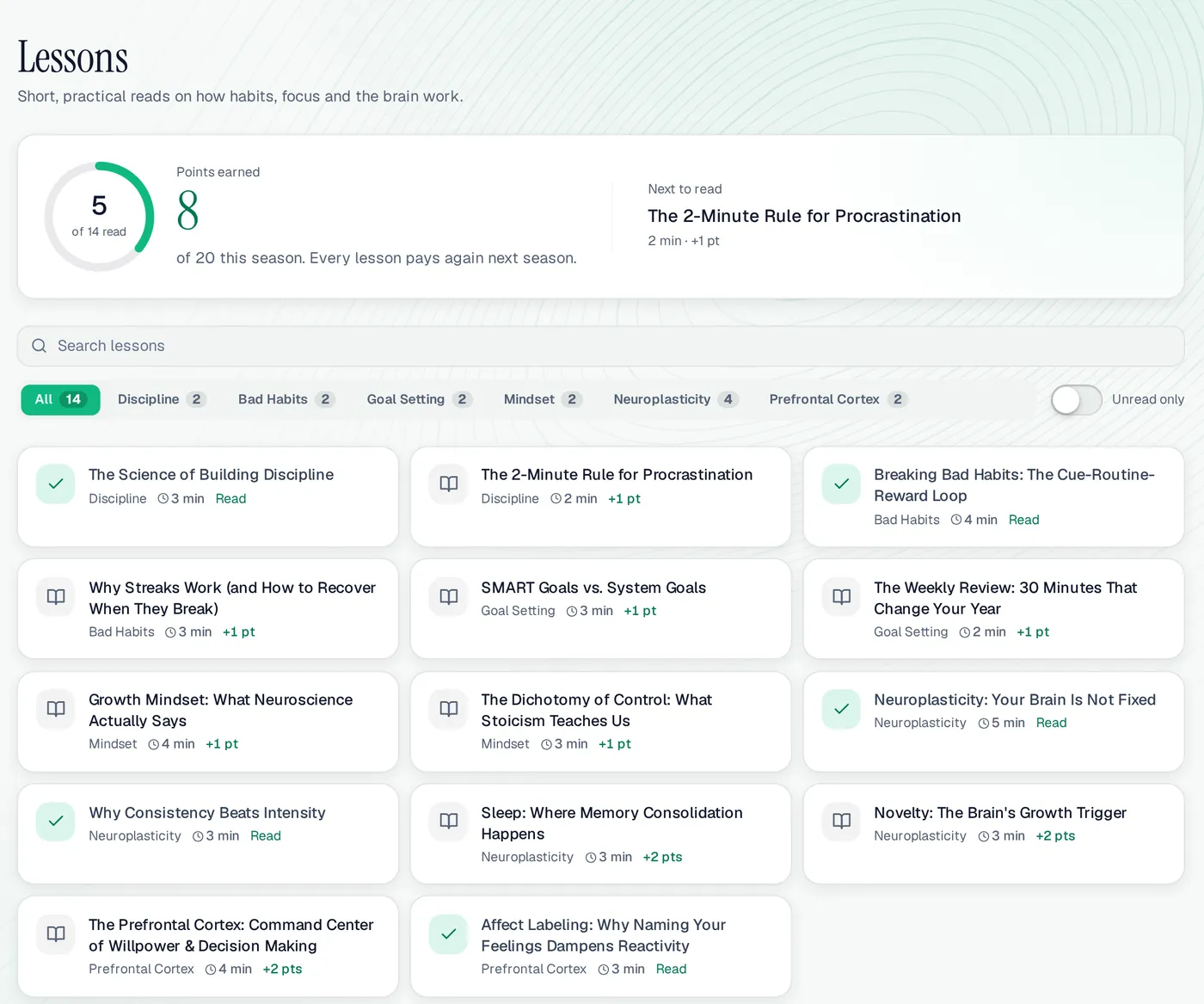Image resolution: width=1204 pixels, height=1004 pixels.
Task: Click the book icon beside Growth Mindset lesson
Action: click(x=56, y=709)
